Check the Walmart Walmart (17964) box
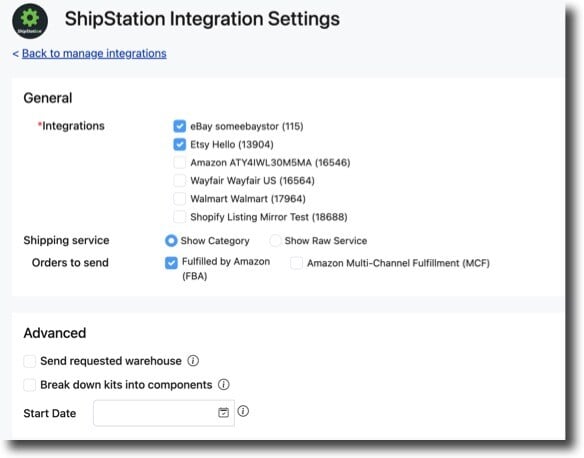The image size is (584, 458). pyautogui.click(x=180, y=198)
